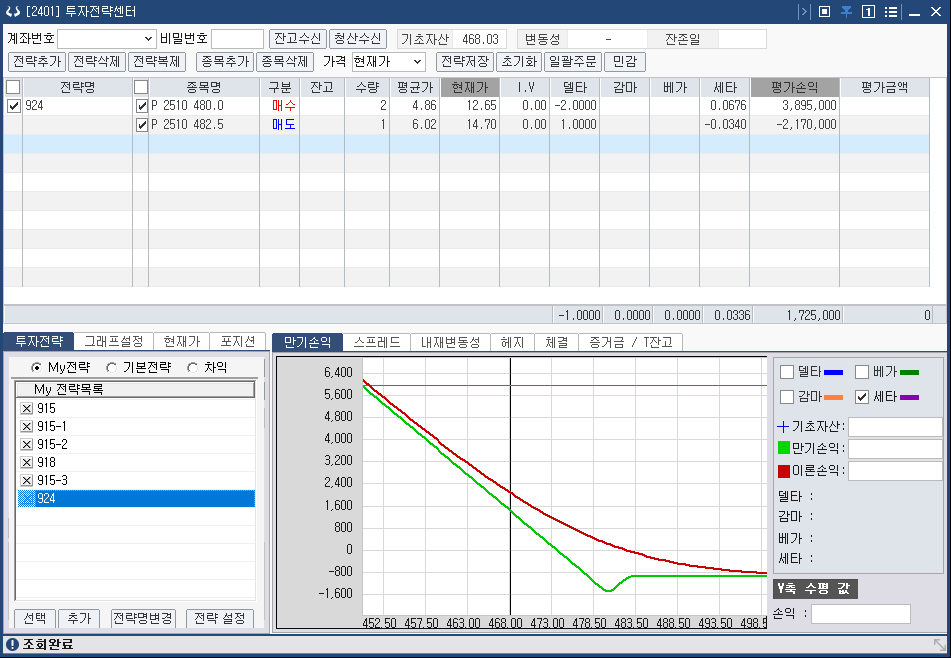The image size is (951, 658).
Task: Open the 계좌번호 account dropdown
Action: 107,39
